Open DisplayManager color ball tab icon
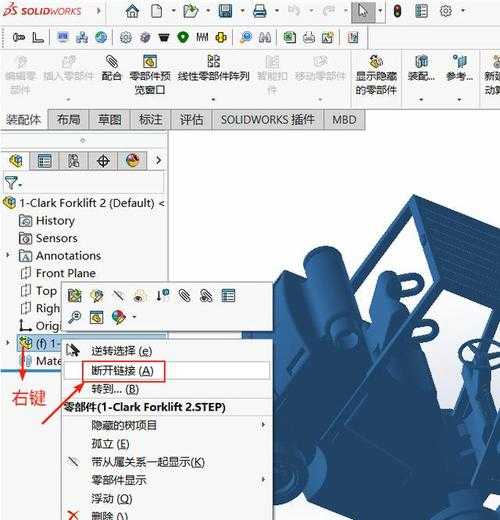This screenshot has height=520, width=500. [132, 161]
